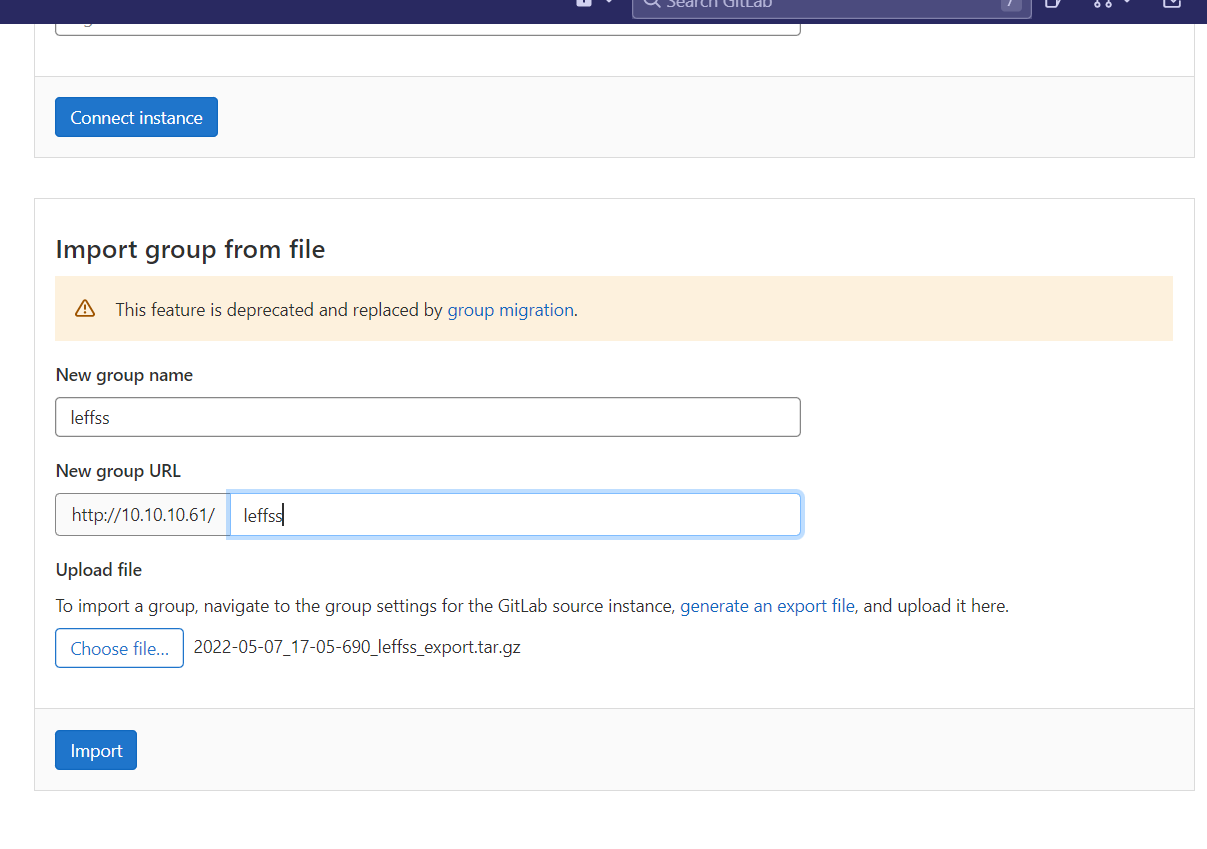Click the http://10.10.10.61/ URL prefix

pos(142,515)
